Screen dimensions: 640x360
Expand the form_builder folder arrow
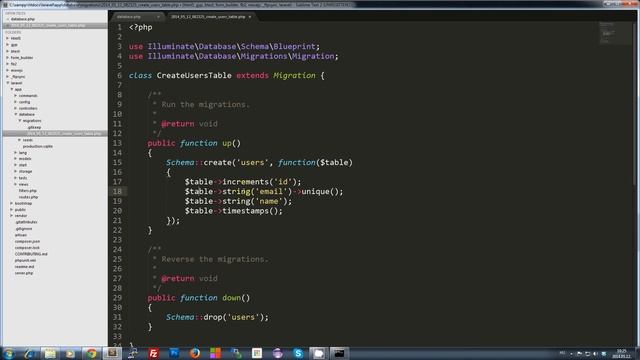[8, 58]
